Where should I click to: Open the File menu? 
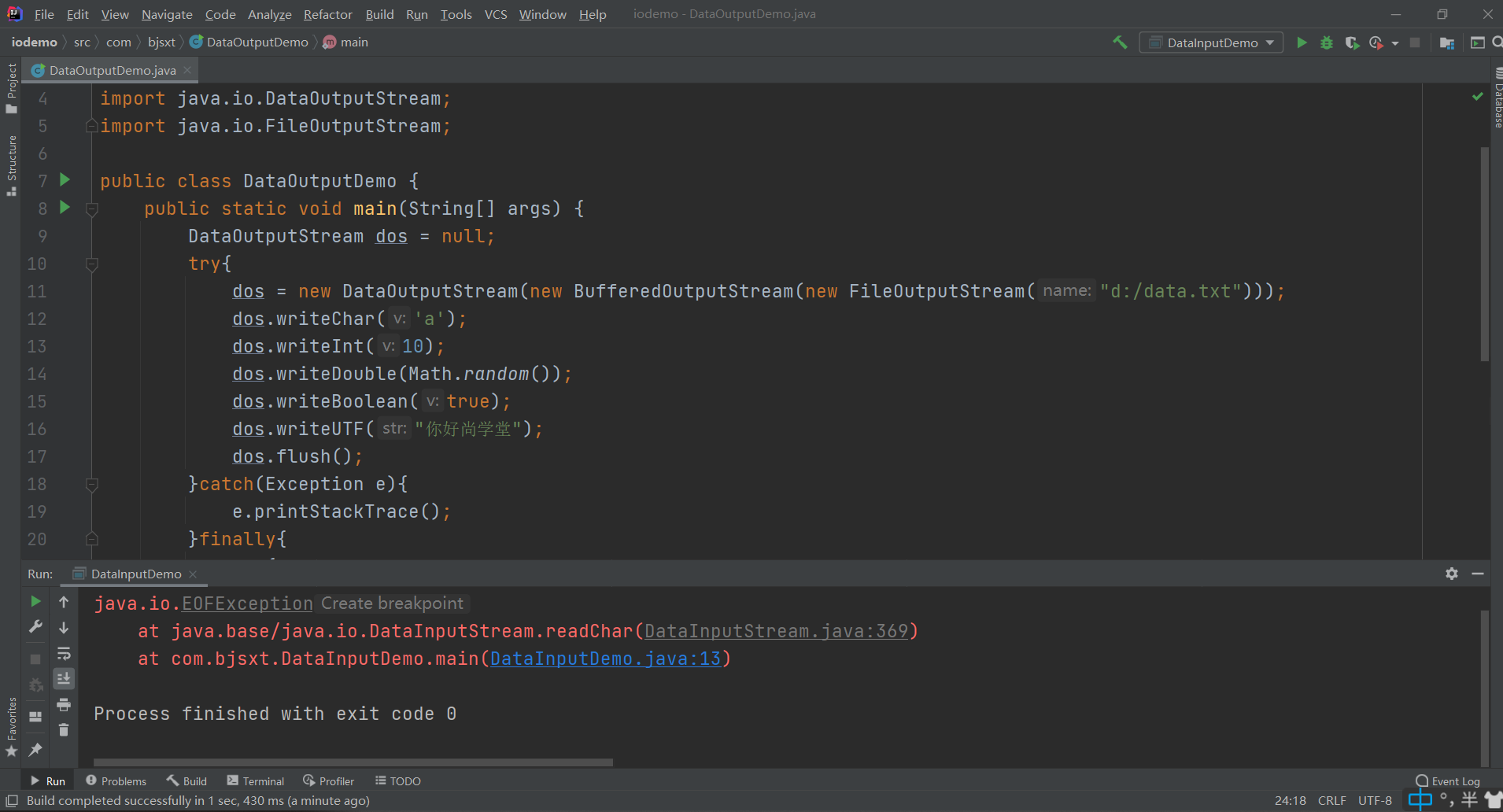(44, 14)
